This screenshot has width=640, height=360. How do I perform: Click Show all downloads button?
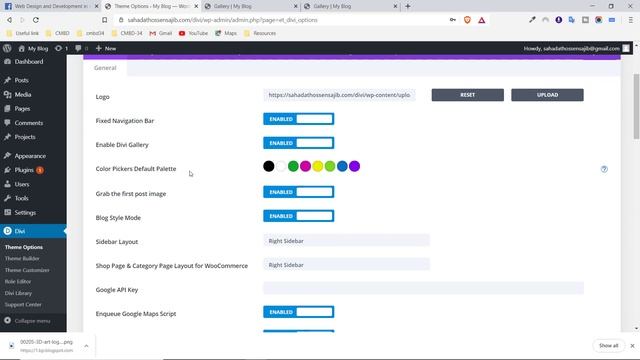[608, 346]
